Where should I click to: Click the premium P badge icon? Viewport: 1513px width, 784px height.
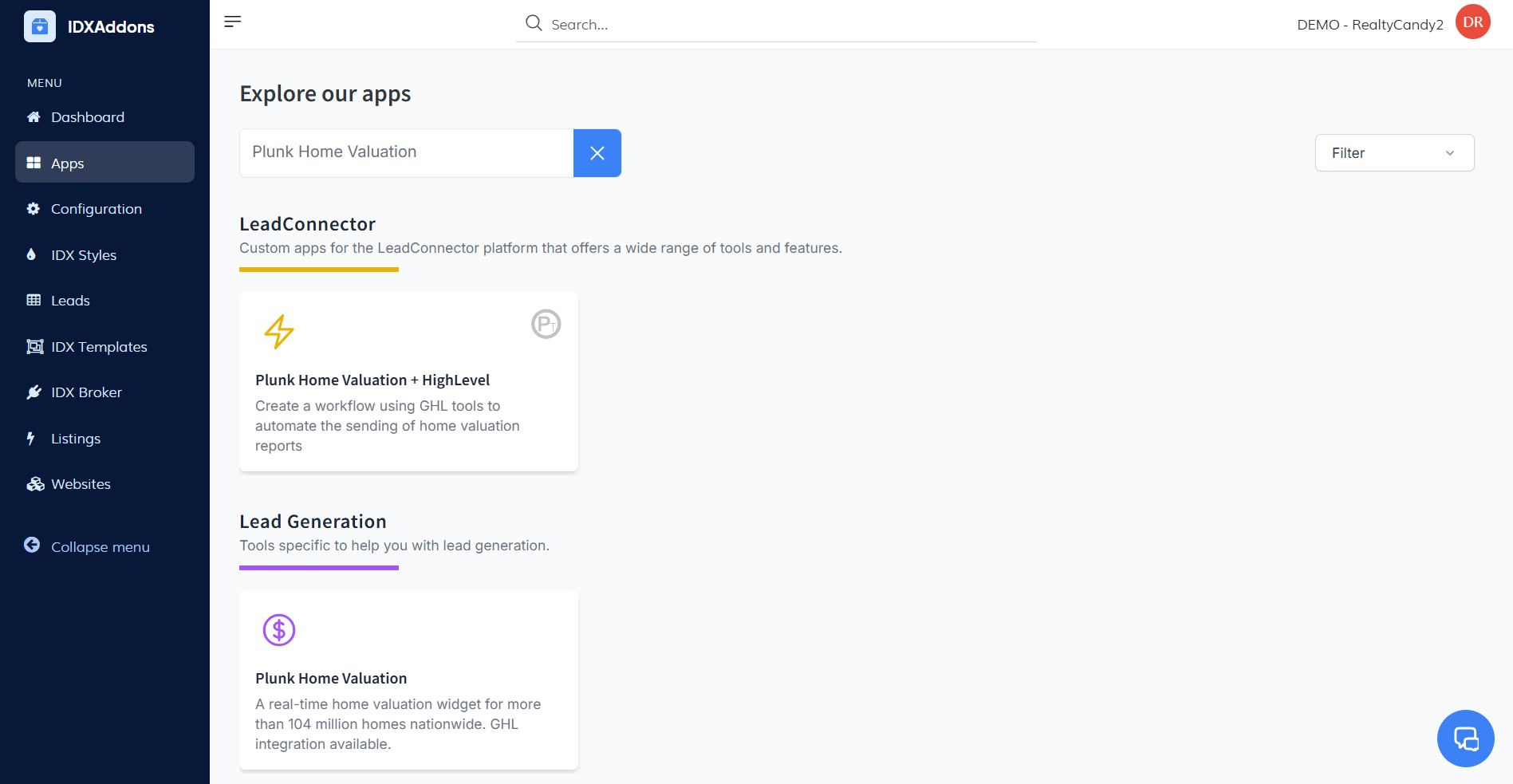coord(546,324)
